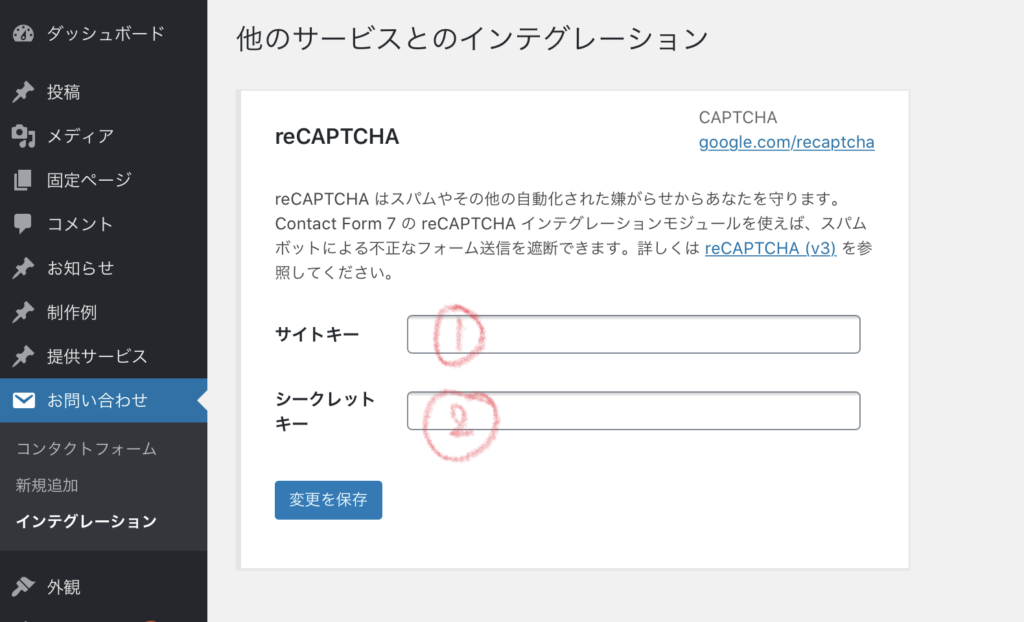Select the お問い合わせ menu label
The height and width of the screenshot is (622, 1024).
click(x=97, y=400)
